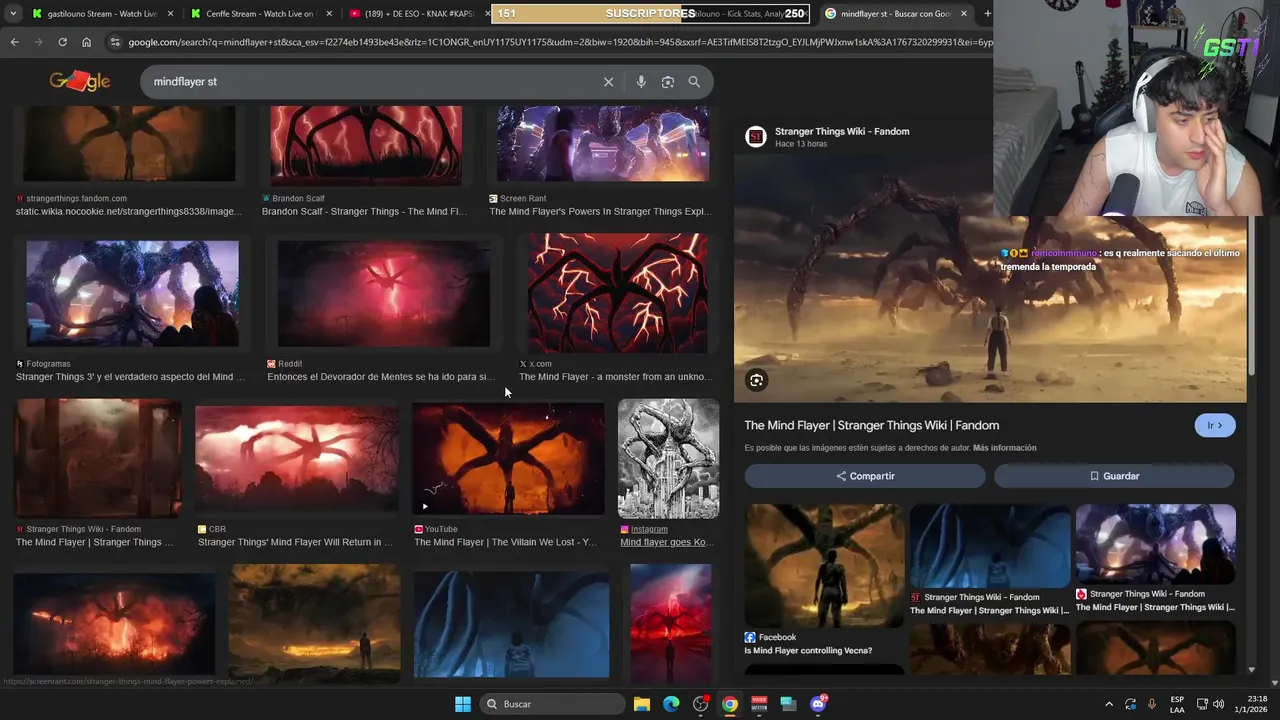Image resolution: width=1280 pixels, height=720 pixels.
Task: Open File Explorer from the taskbar
Action: [x=642, y=704]
